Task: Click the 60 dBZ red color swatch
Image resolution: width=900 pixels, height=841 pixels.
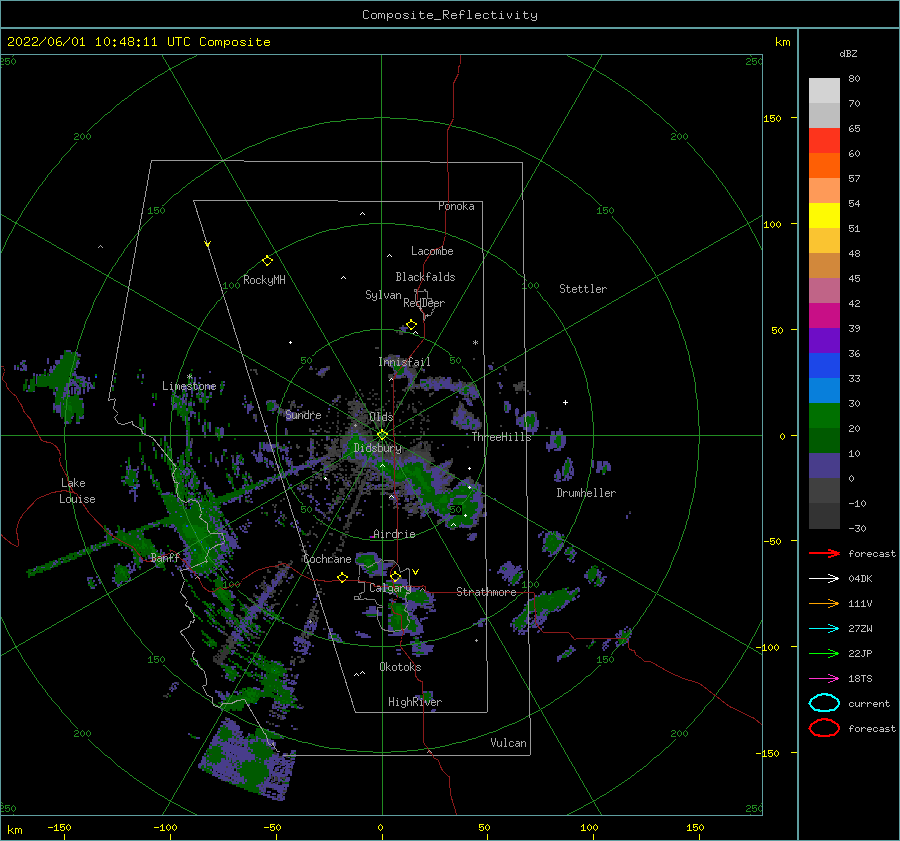Action: (x=824, y=141)
